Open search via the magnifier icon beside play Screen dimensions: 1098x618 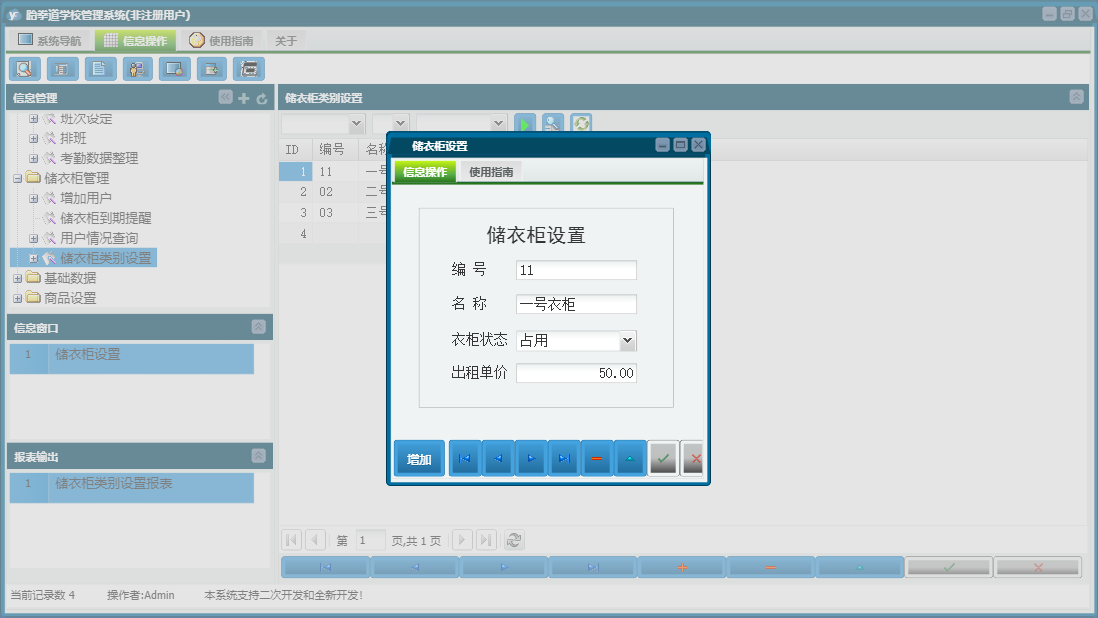tap(552, 123)
